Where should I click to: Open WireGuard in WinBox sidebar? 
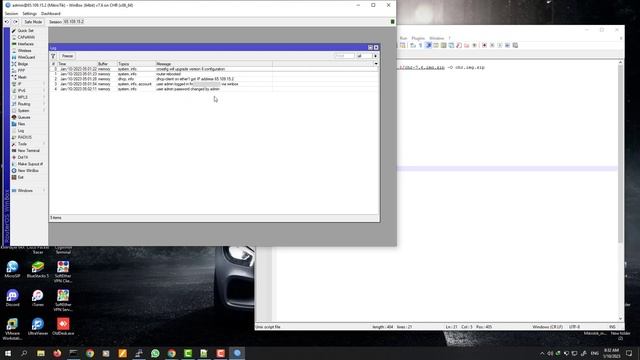tap(26, 57)
